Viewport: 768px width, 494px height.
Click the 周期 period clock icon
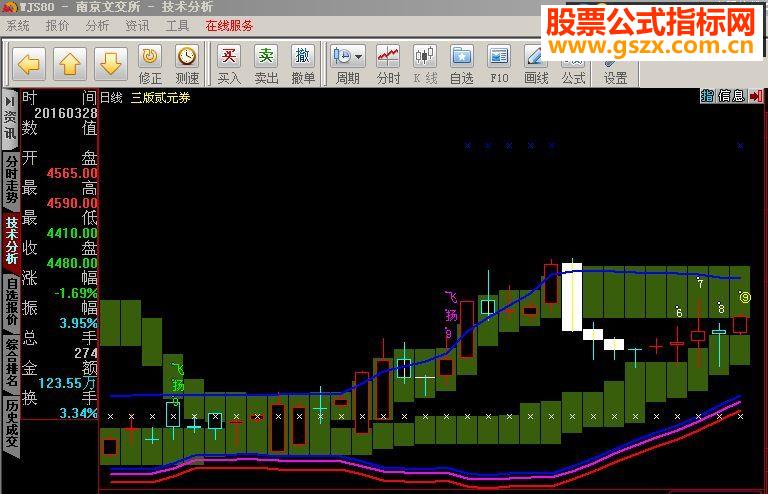[x=342, y=56]
